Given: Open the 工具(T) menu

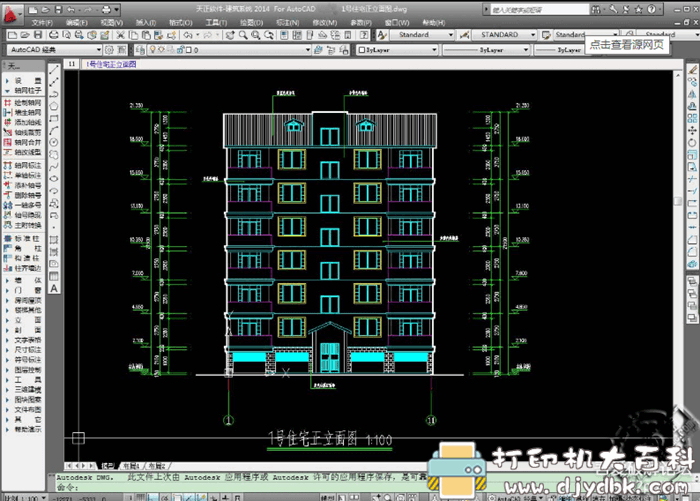Looking at the screenshot, I should click(x=216, y=22).
